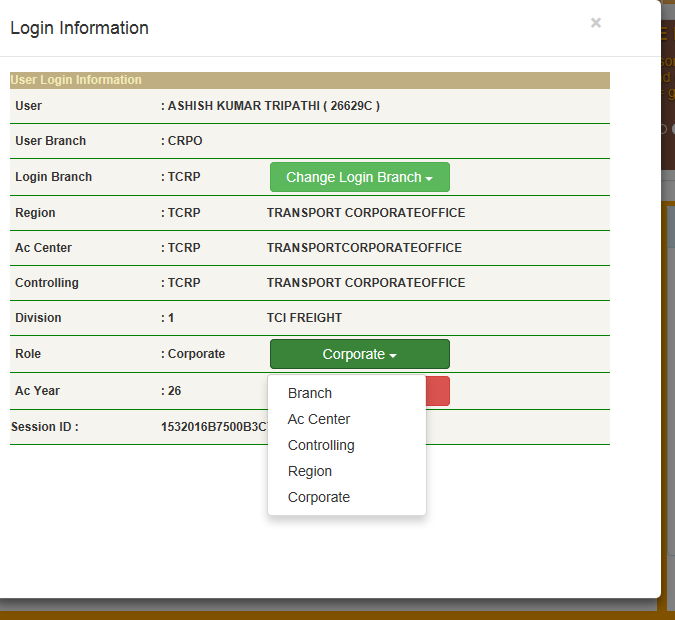Click the Ac Year value 26
The image size is (675, 620).
(174, 391)
